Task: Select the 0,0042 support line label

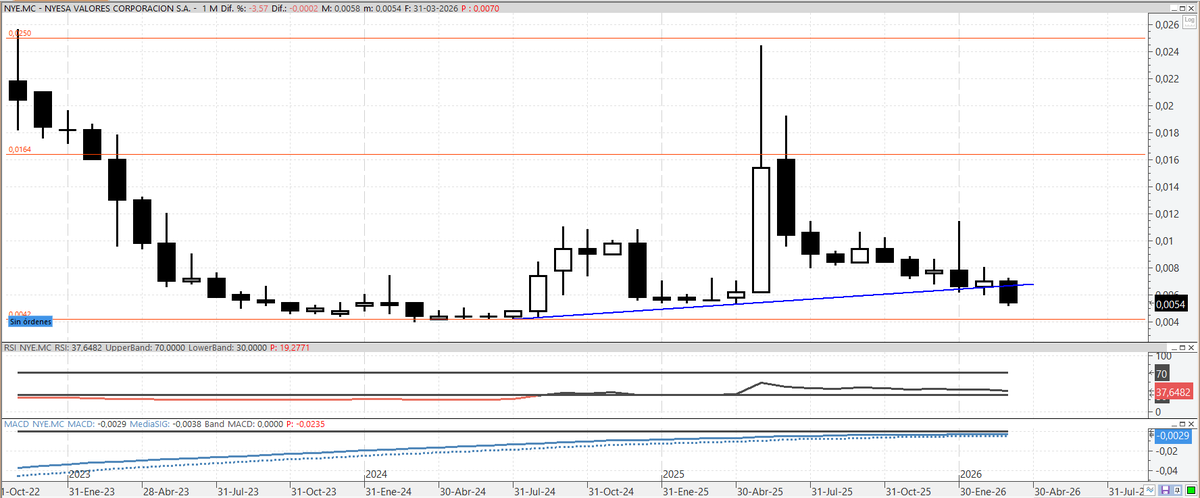Action: coord(20,313)
